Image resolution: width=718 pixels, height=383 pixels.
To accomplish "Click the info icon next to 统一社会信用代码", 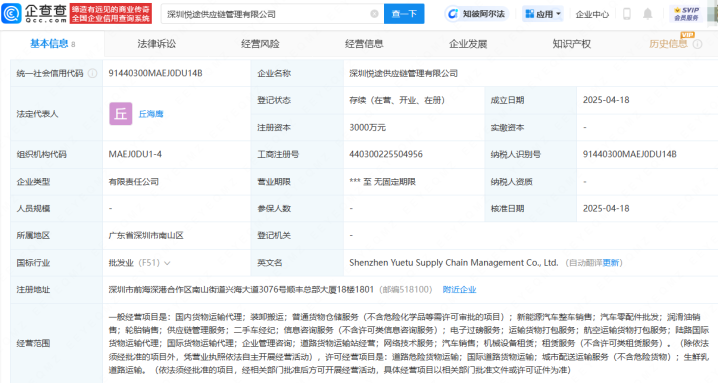I will coord(92,73).
